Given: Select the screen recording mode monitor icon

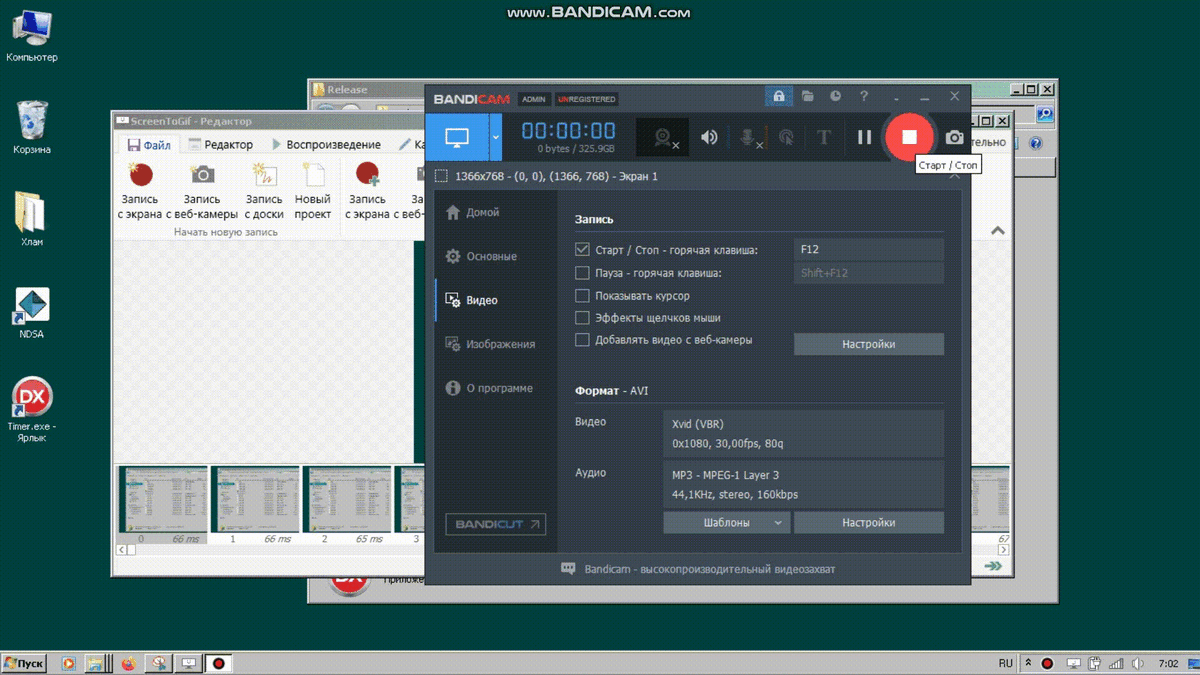Looking at the screenshot, I should click(458, 136).
